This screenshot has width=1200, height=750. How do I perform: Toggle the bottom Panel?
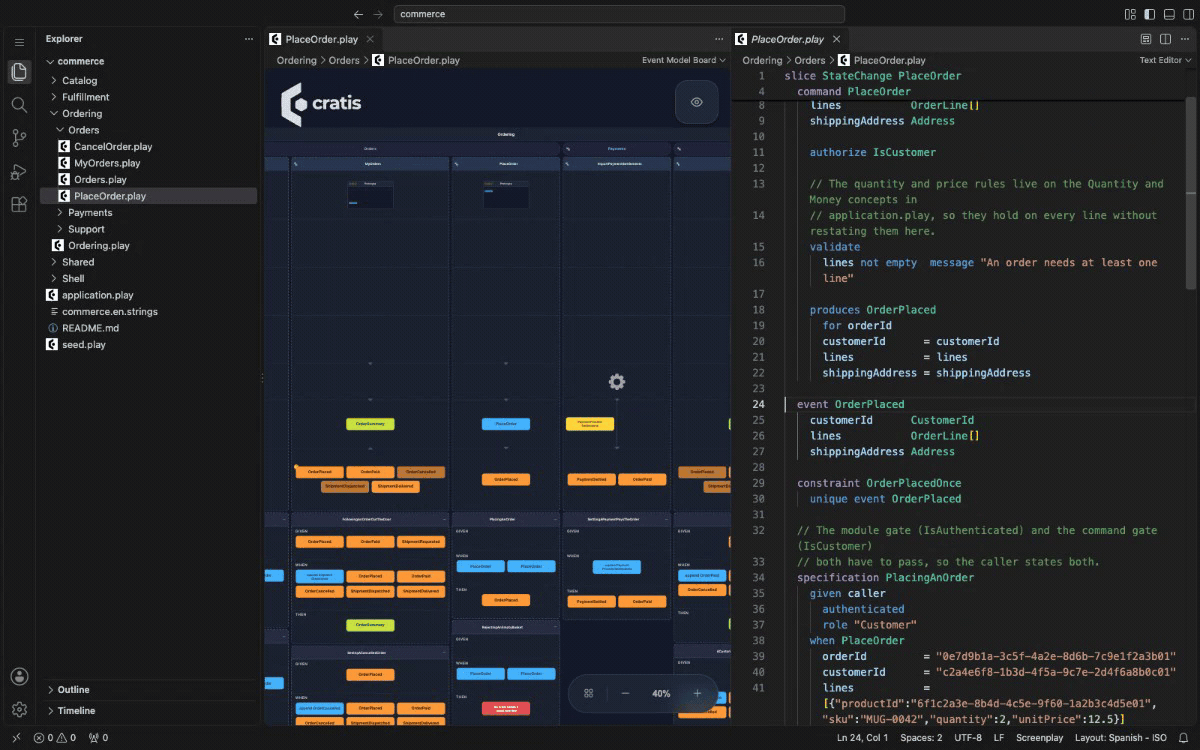pos(1168,14)
